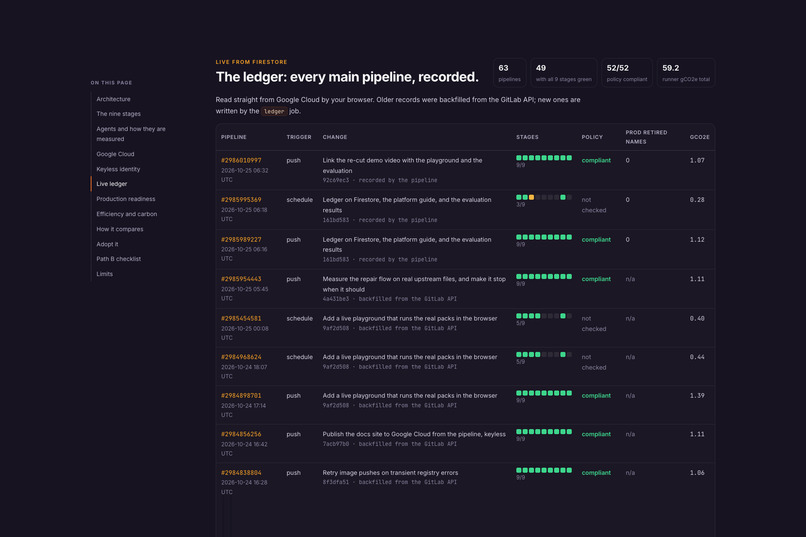Jump to The nine stages section
Viewport: 806px width, 537px height.
[x=118, y=114]
